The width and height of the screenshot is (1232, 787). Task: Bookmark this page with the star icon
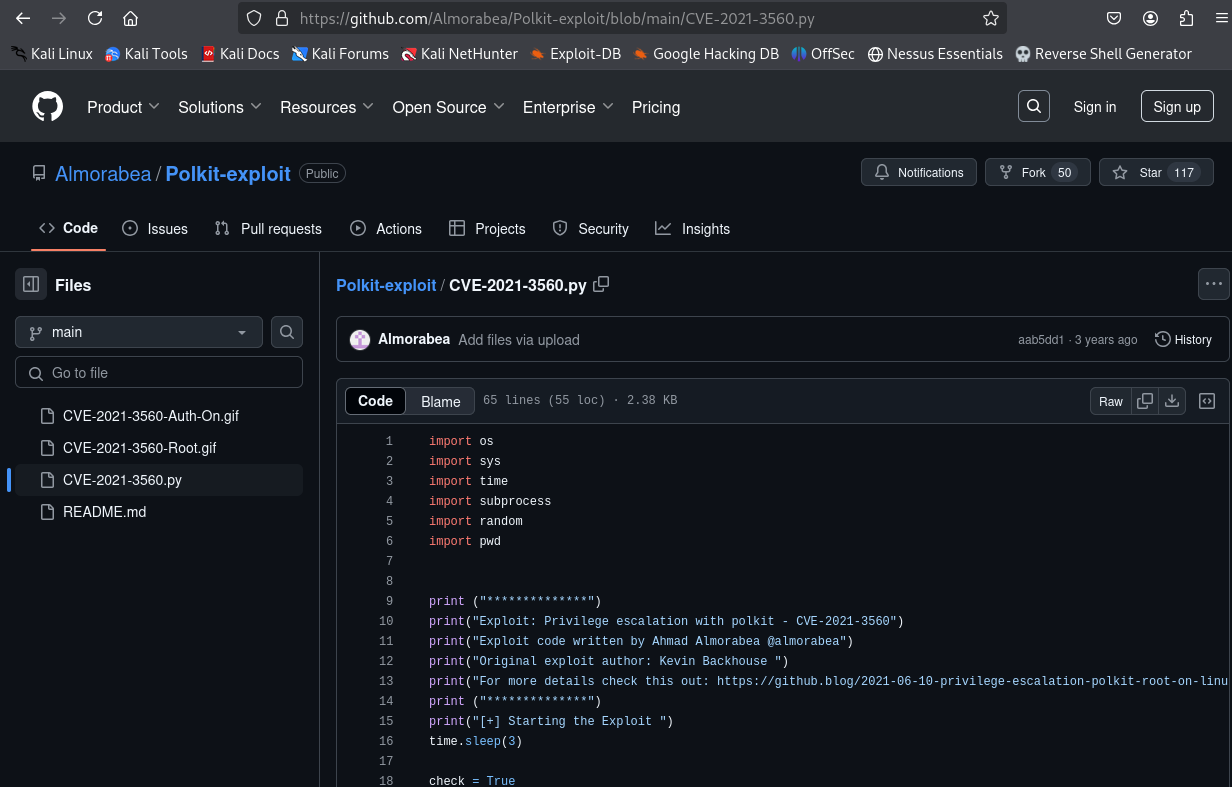tap(991, 18)
